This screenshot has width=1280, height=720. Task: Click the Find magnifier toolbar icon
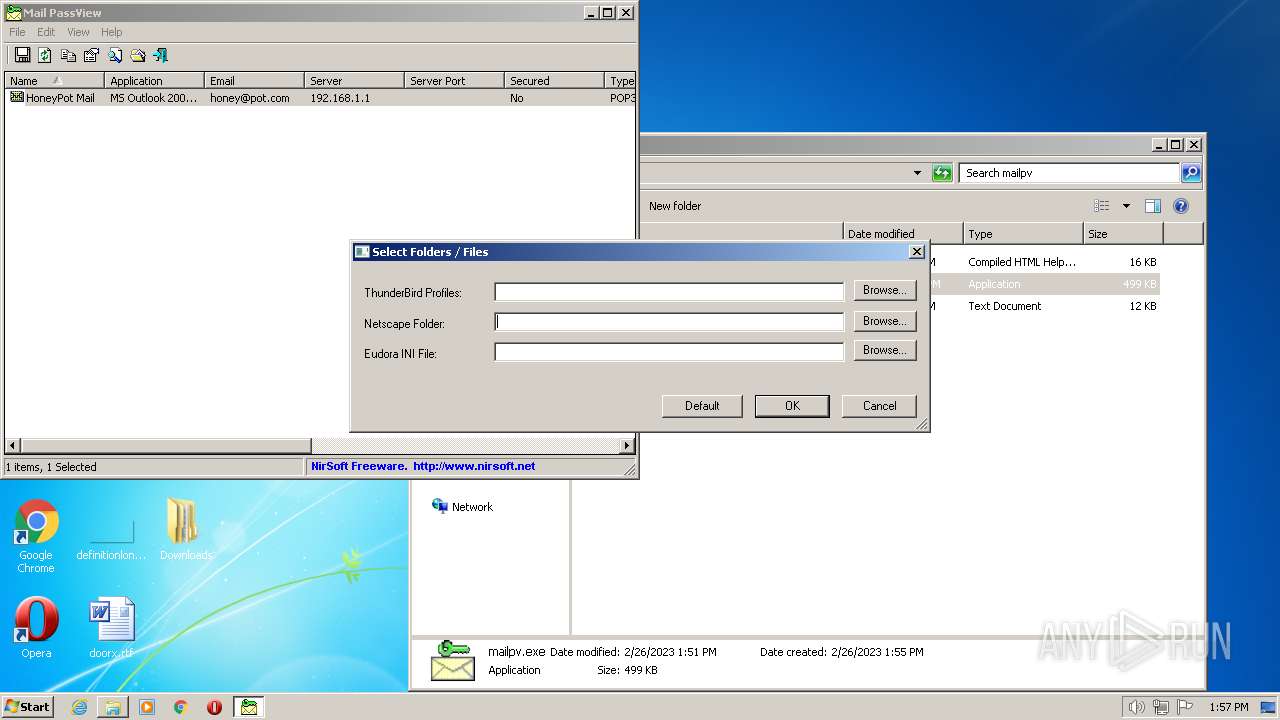115,55
